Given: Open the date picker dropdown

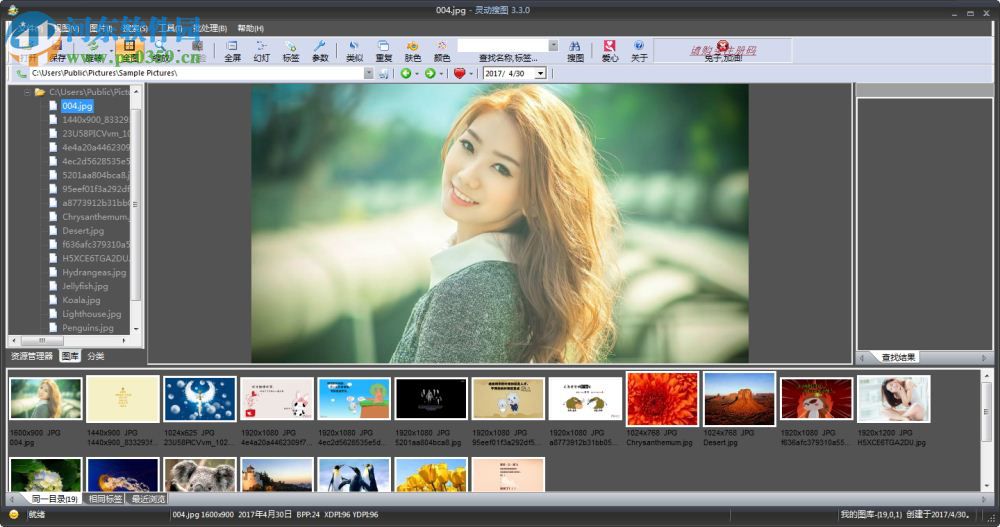Looking at the screenshot, I should (540, 73).
